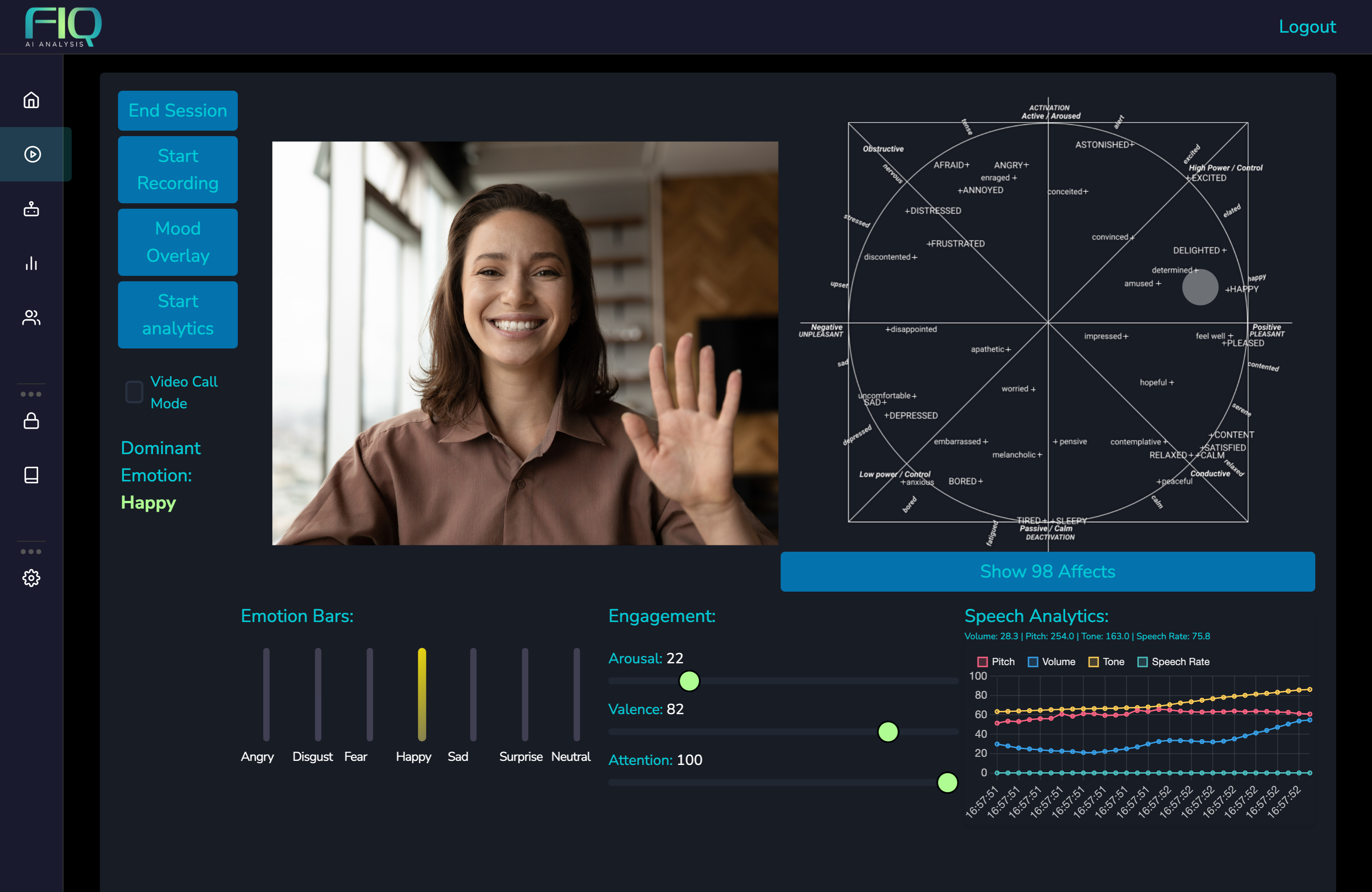Open the settings gear icon
1372x892 pixels.
click(32, 578)
